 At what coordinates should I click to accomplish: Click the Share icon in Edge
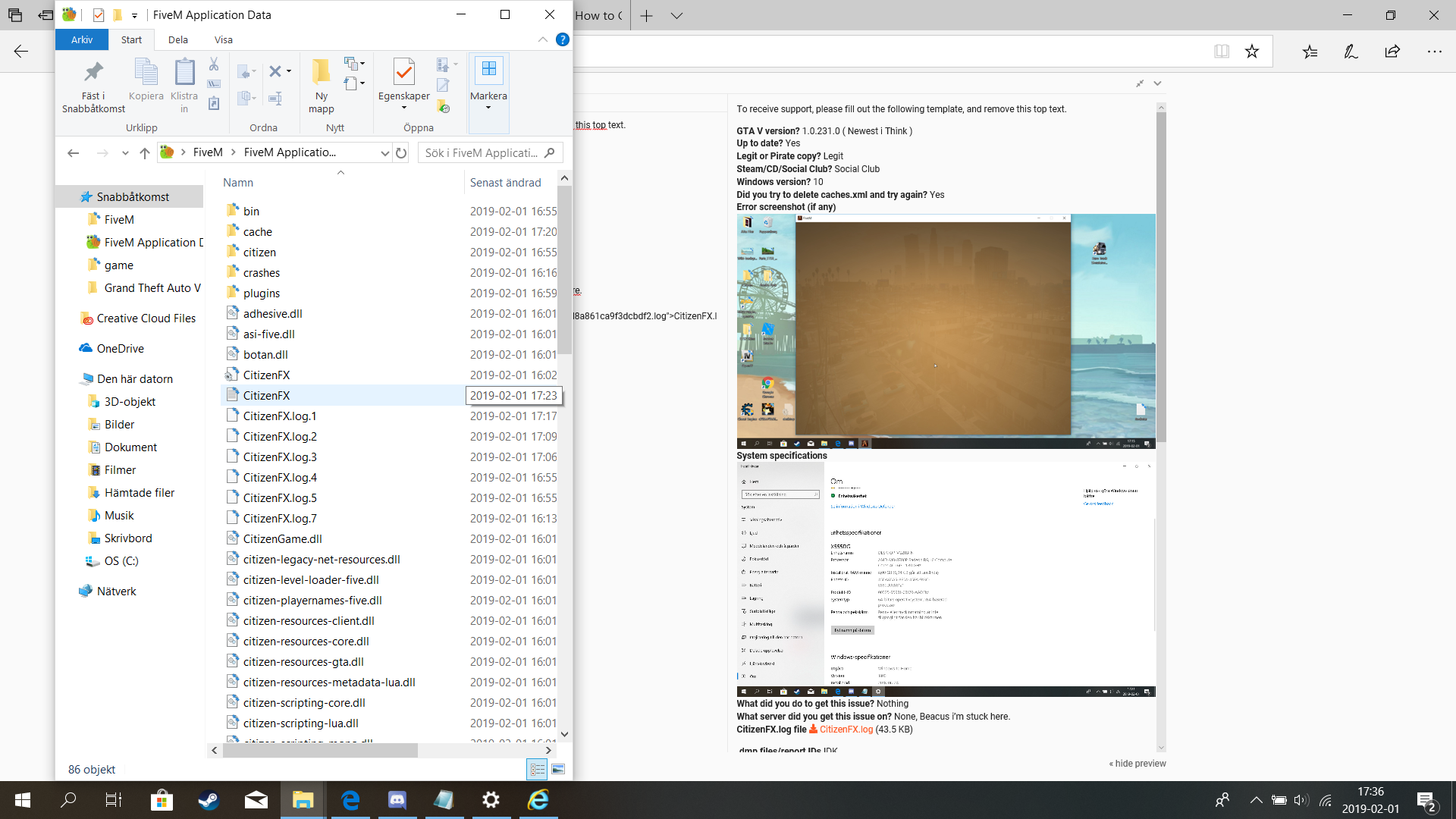point(1392,52)
